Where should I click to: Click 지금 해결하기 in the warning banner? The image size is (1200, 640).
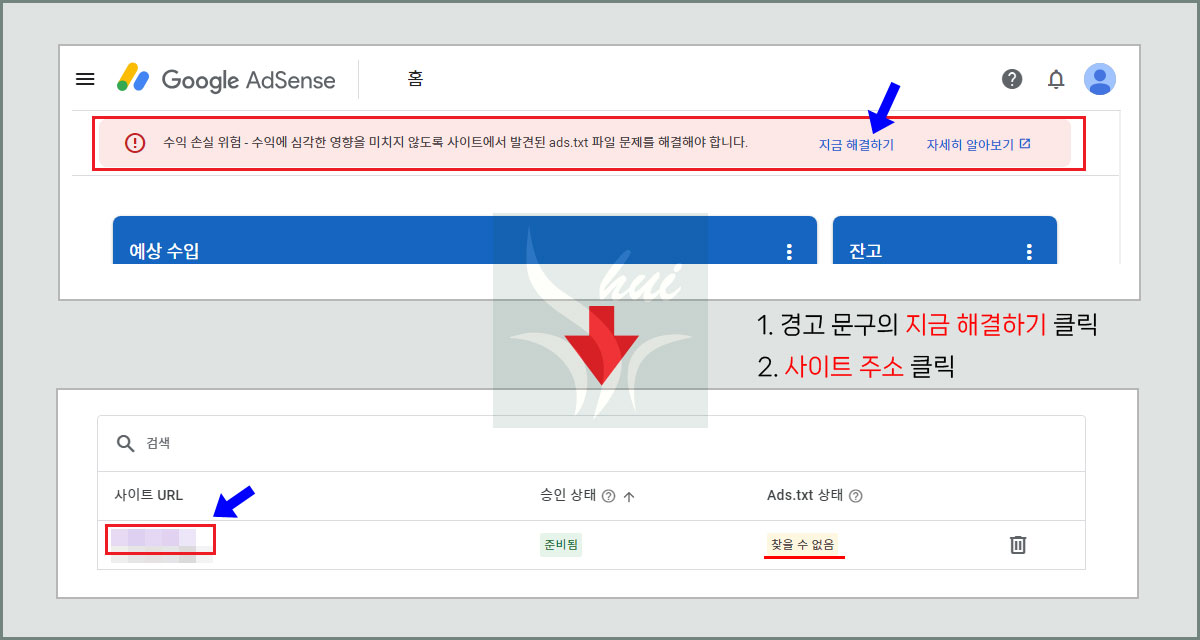pyautogui.click(x=856, y=143)
